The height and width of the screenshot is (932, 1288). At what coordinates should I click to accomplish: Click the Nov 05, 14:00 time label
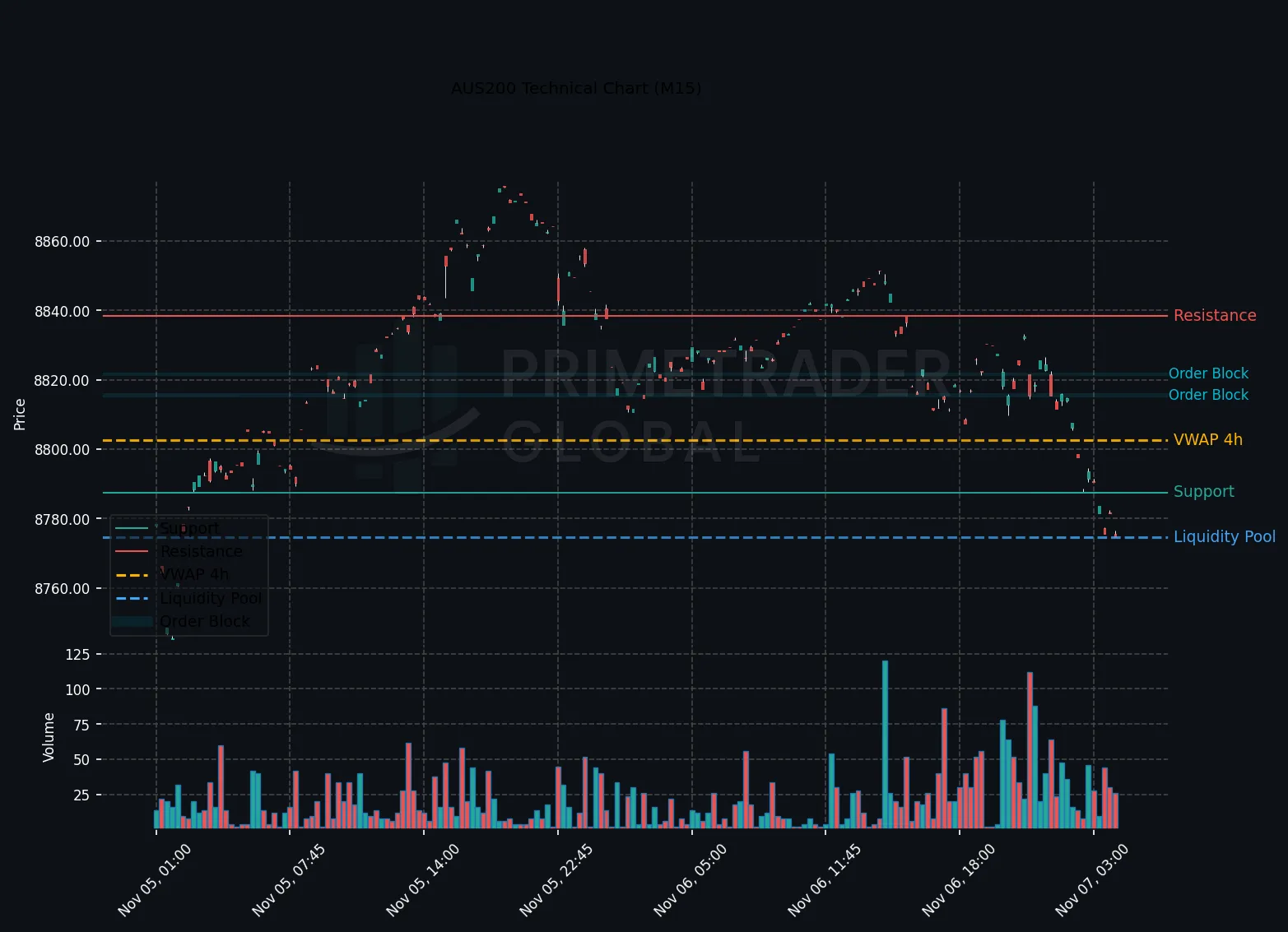pos(422,880)
